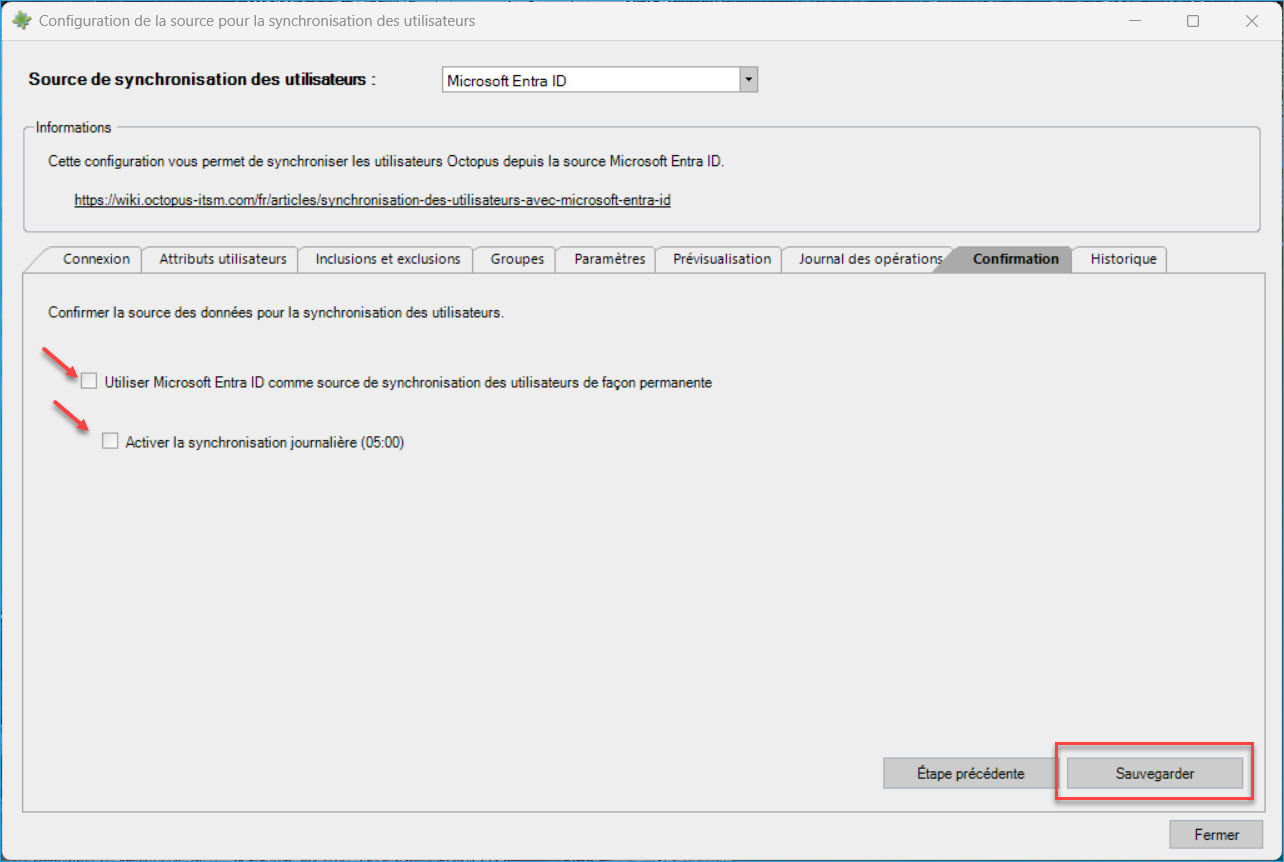Go to the Groupes tab
Screen dimensions: 1284x862
516,259
